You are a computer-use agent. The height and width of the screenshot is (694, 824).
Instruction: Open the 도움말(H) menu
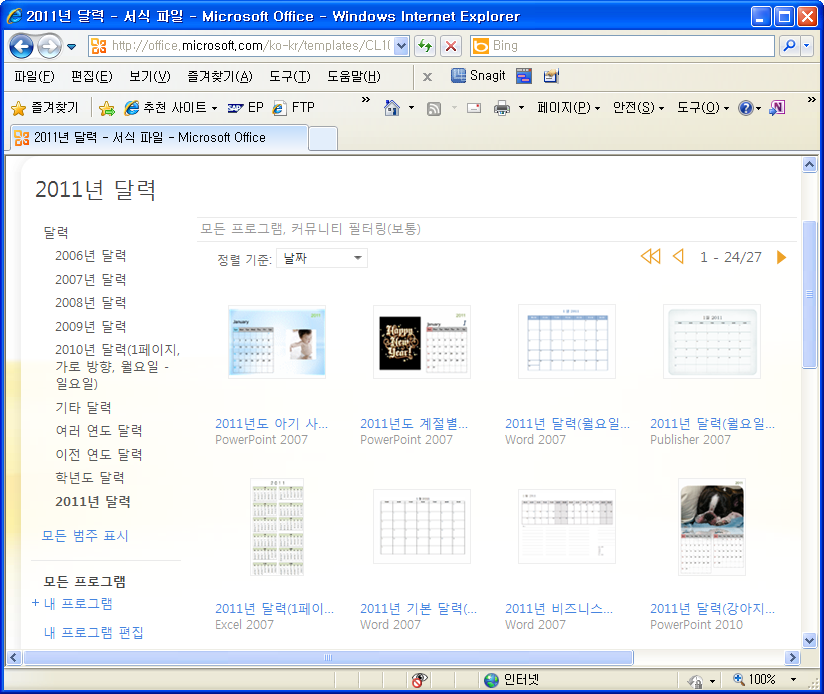tap(354, 77)
